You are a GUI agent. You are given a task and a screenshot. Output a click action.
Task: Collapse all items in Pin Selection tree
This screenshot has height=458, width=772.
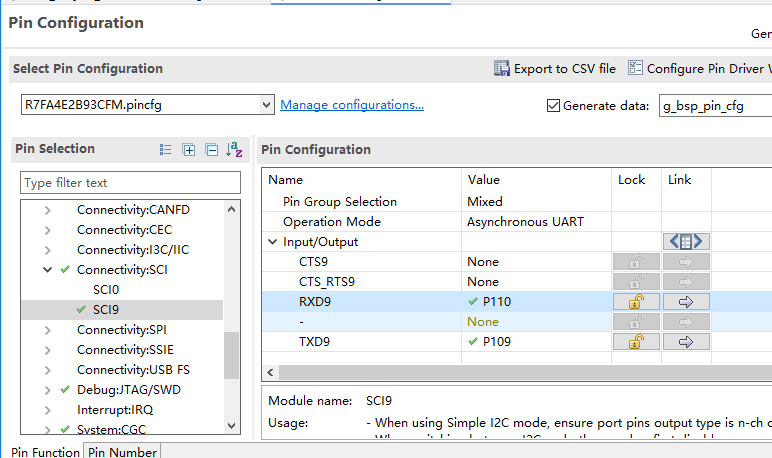coord(211,150)
